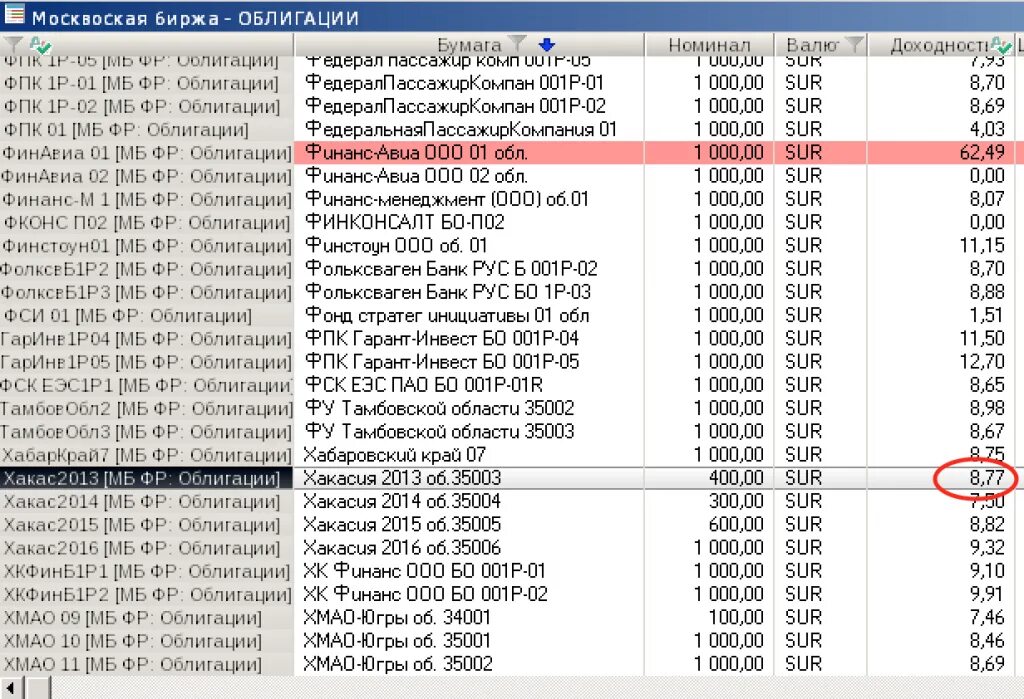
Task: Open filter funnel icon in first column header
Action: click(x=12, y=44)
